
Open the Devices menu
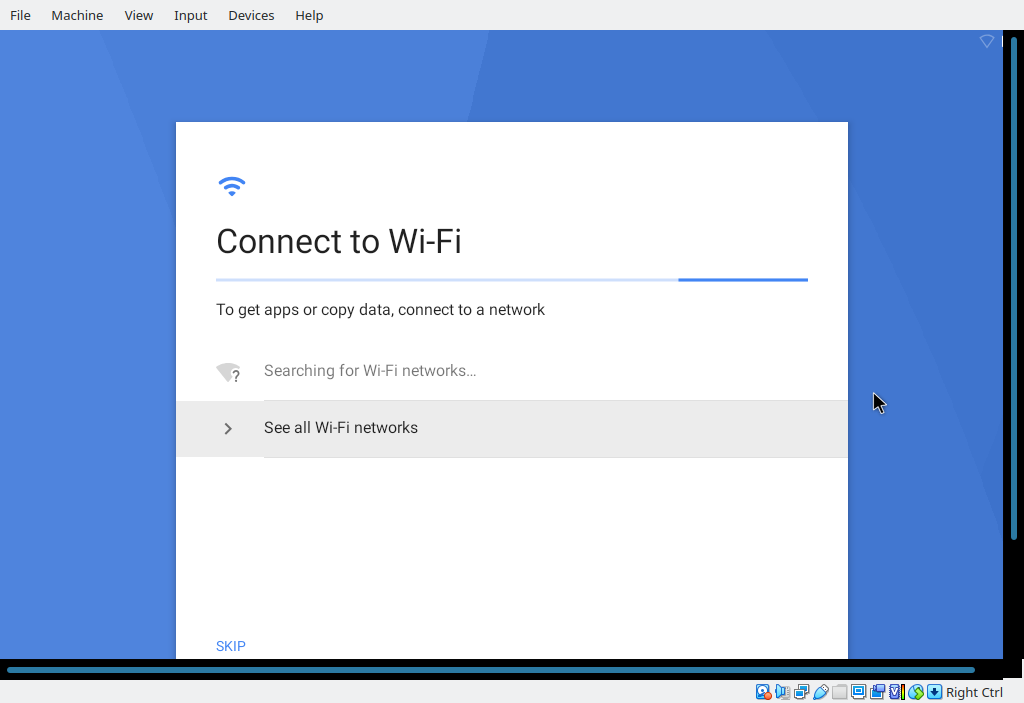[251, 15]
